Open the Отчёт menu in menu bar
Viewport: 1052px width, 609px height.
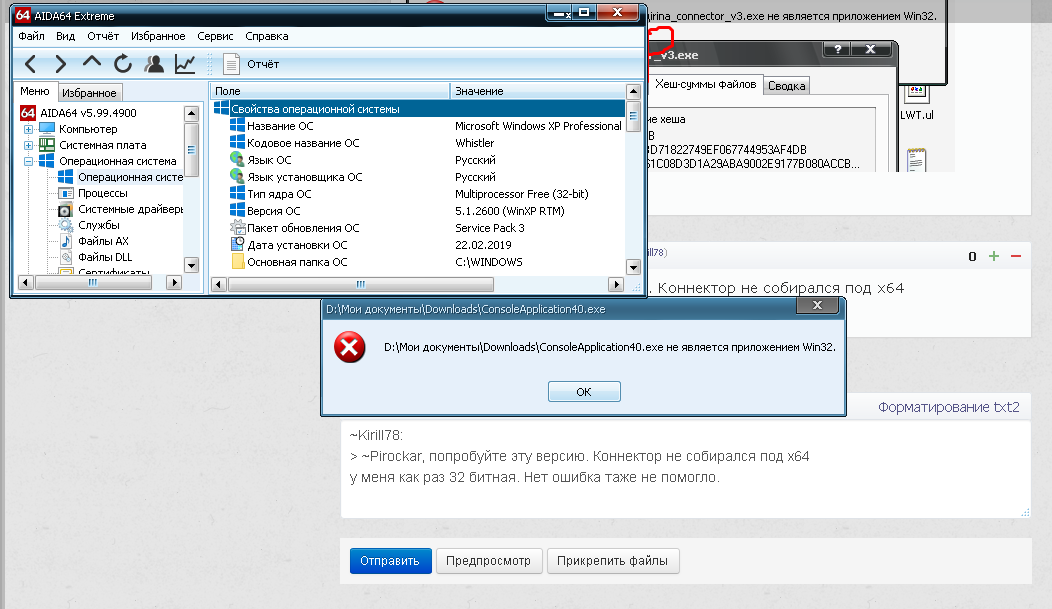[x=103, y=36]
